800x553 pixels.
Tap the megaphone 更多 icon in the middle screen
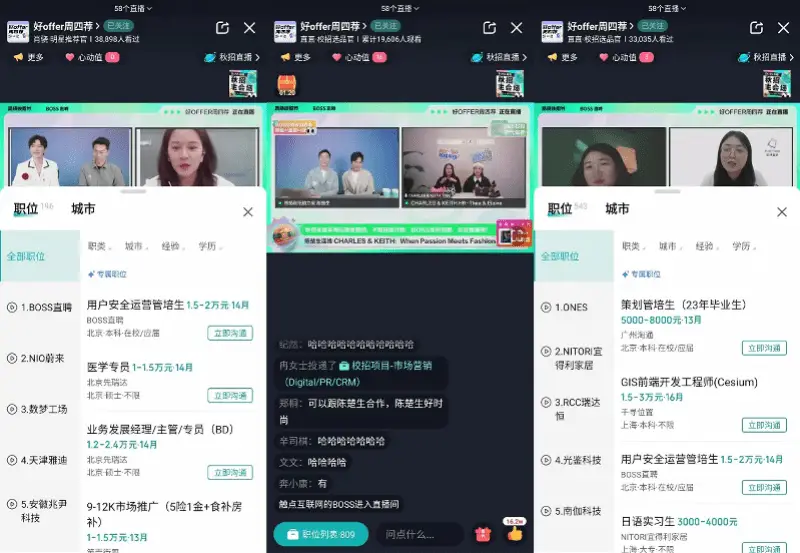[x=295, y=57]
